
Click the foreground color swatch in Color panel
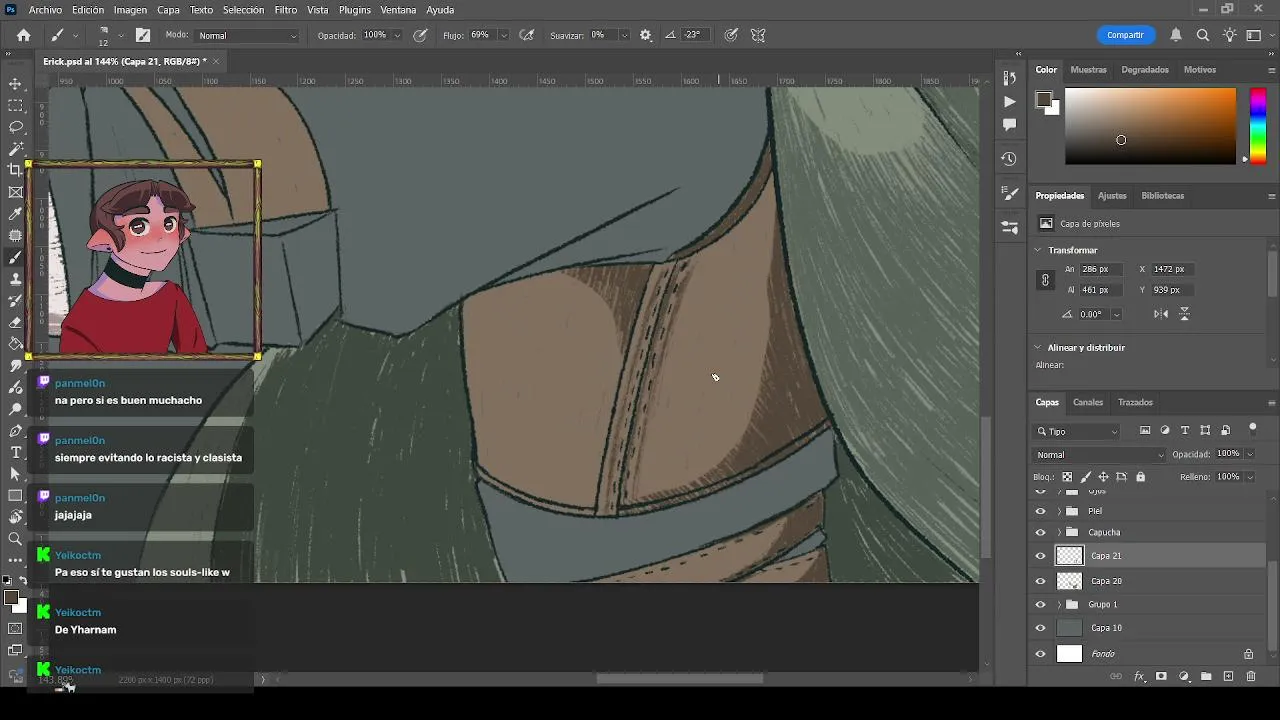point(1043,99)
